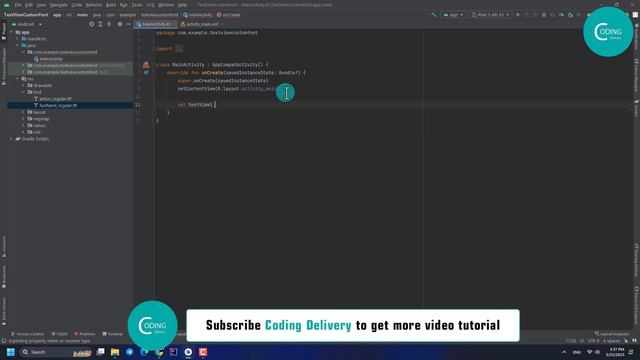This screenshot has height=360, width=640.
Task: Click the Debug app bug icon
Action: click(x=544, y=15)
